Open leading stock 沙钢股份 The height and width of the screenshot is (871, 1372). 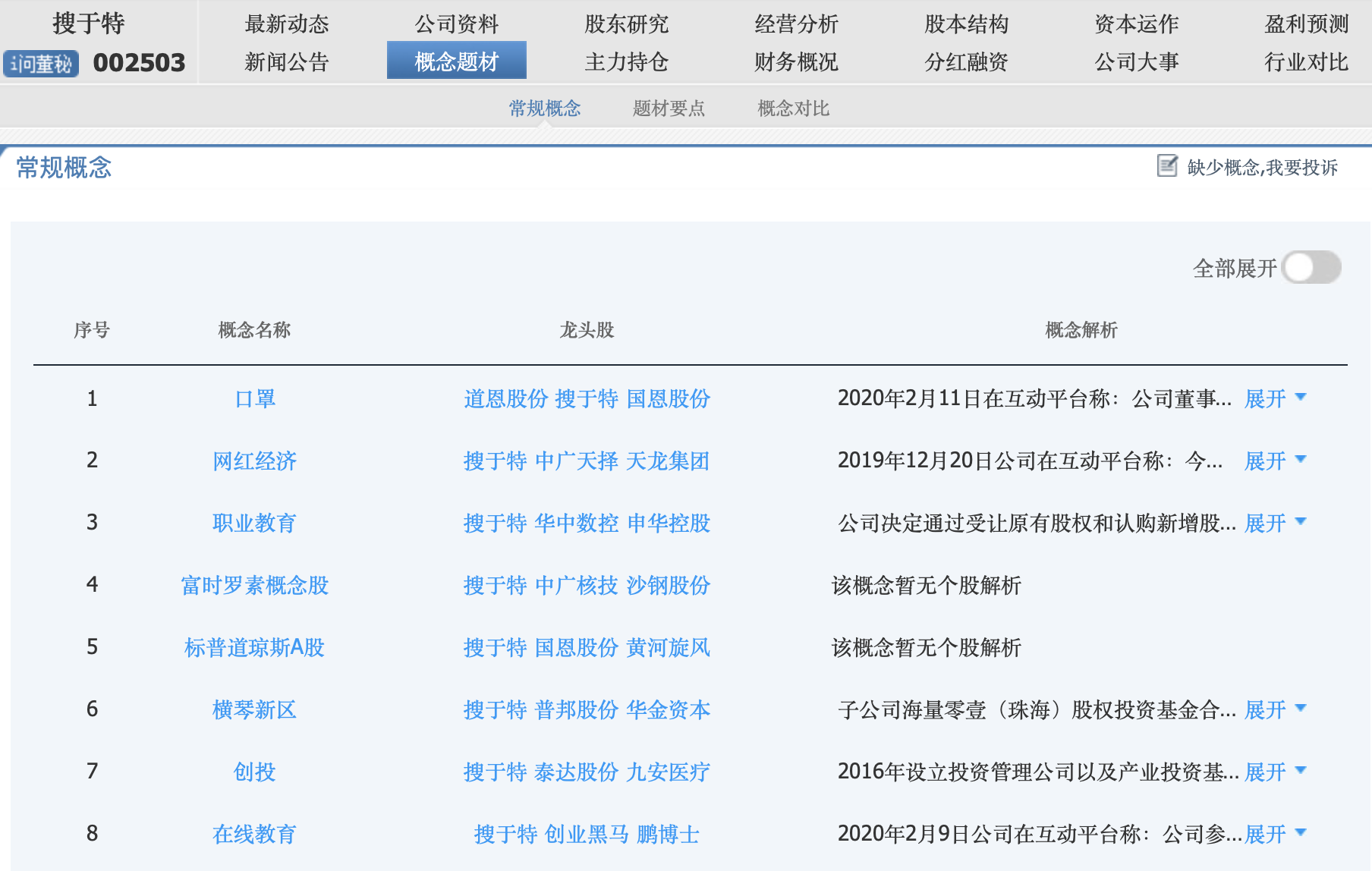click(669, 585)
